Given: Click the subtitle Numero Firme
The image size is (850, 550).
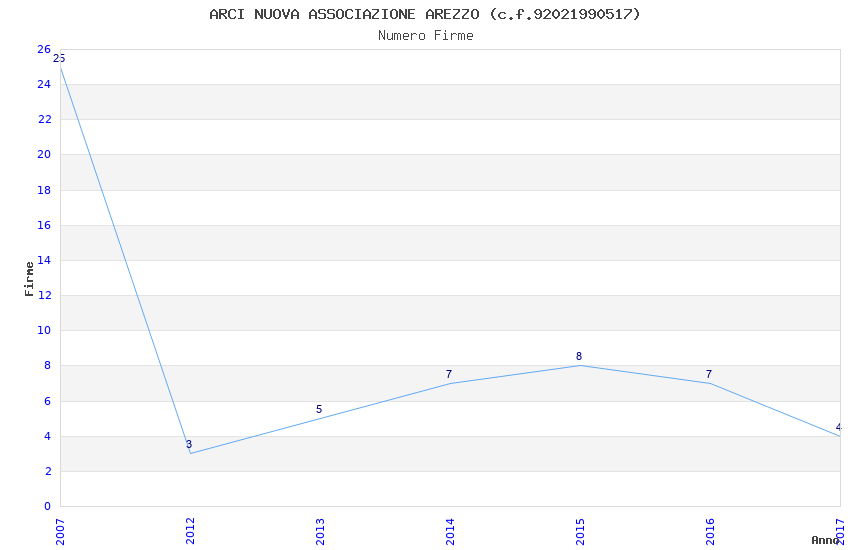Looking at the screenshot, I should 426,36.
